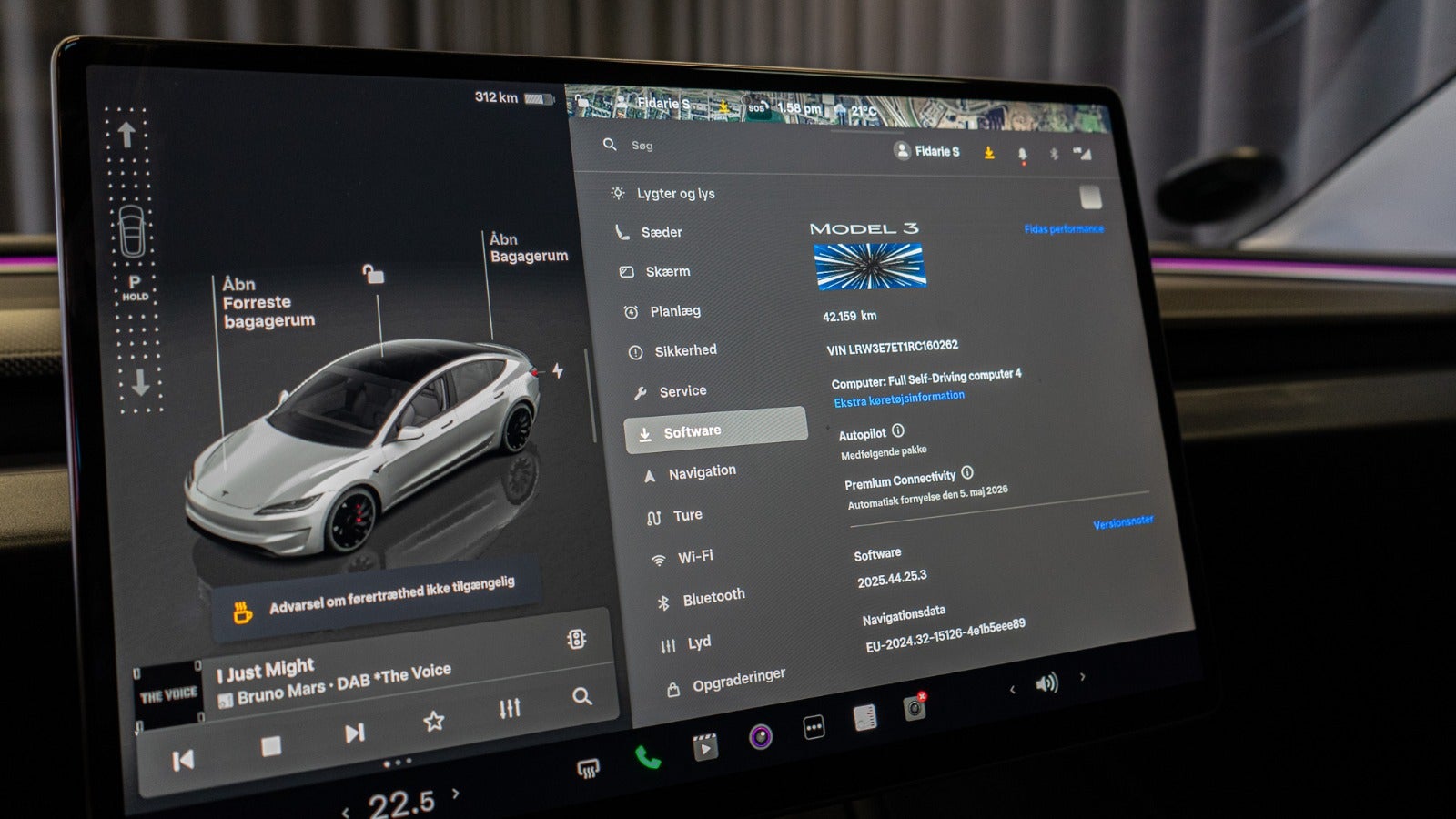The width and height of the screenshot is (1456, 819).
Task: Favorite the current station with star
Action: coord(433,721)
